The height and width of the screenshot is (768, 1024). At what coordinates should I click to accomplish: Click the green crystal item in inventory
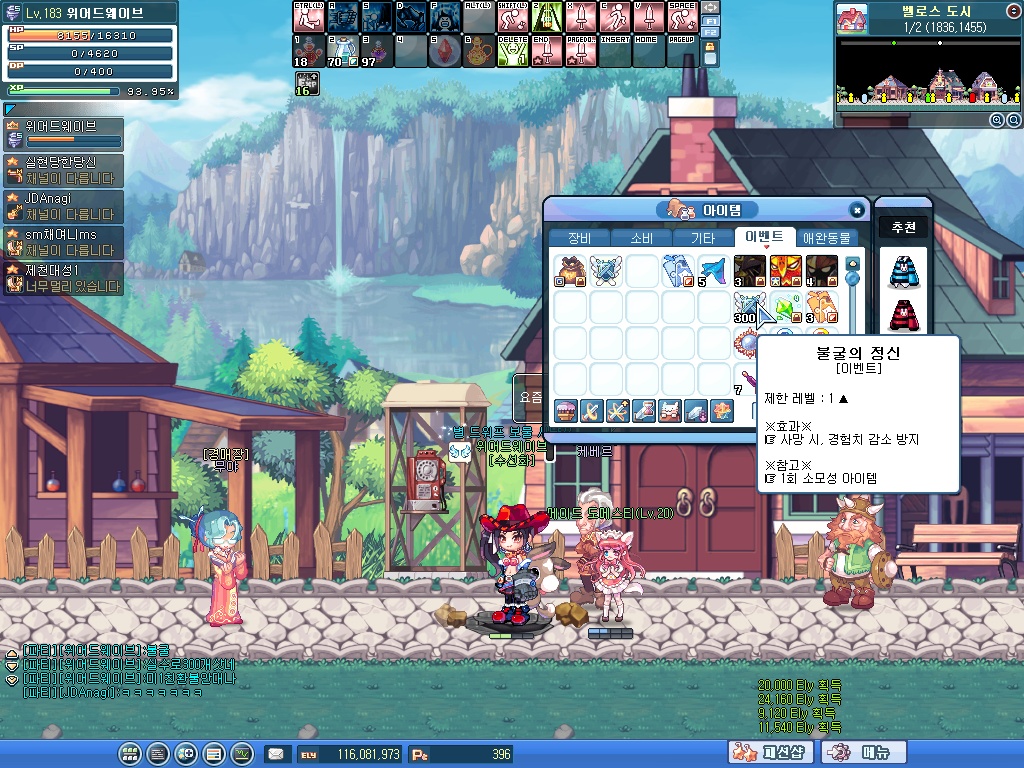coord(785,307)
